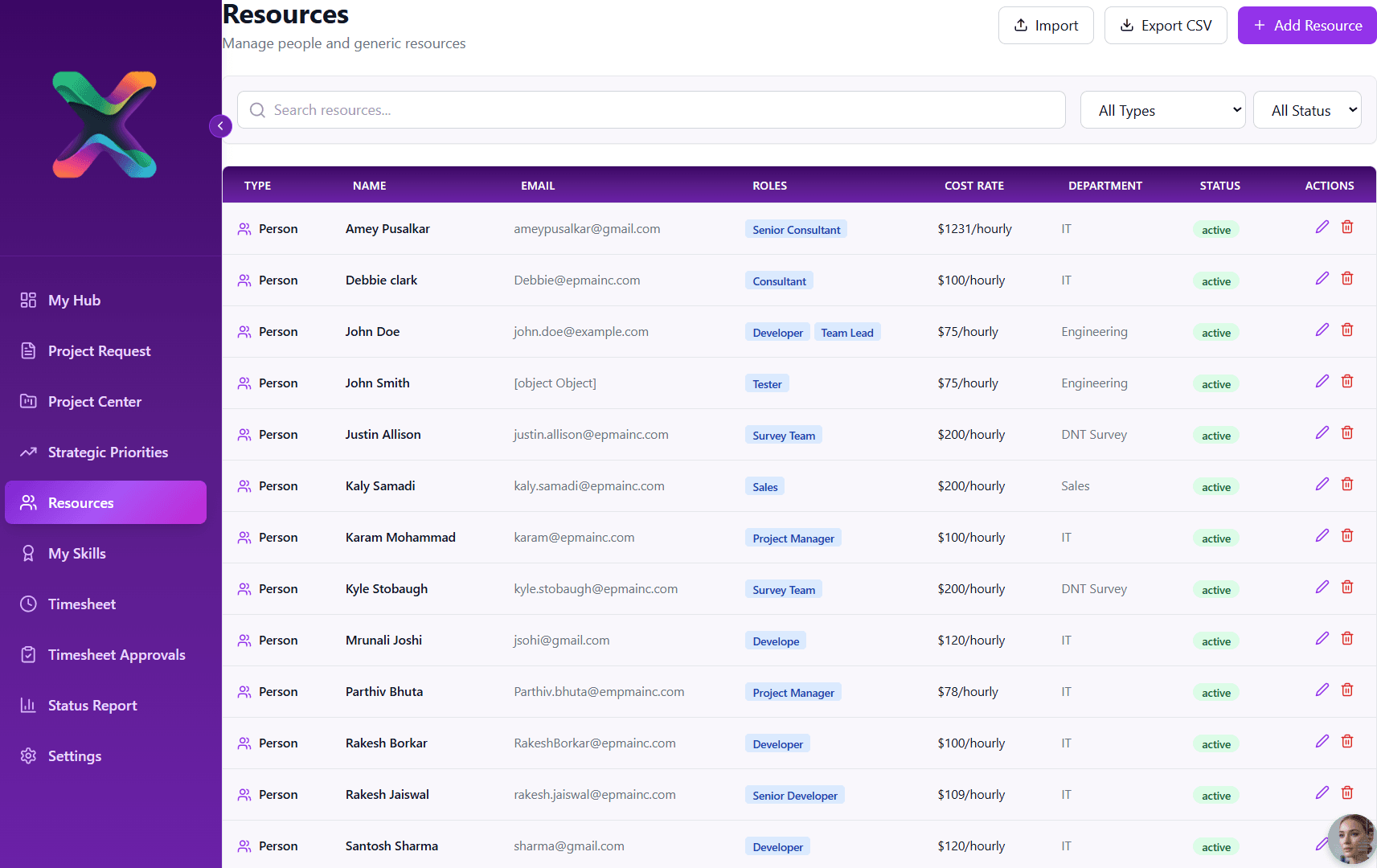Click the $1231/hourly cost rate
Screen dimensions: 1377x868
[974, 229]
